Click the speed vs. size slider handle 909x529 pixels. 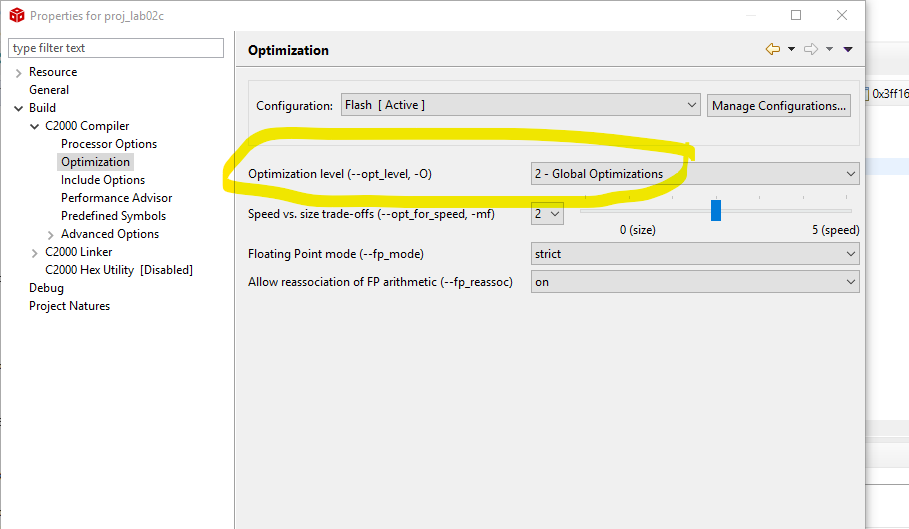[x=716, y=210]
